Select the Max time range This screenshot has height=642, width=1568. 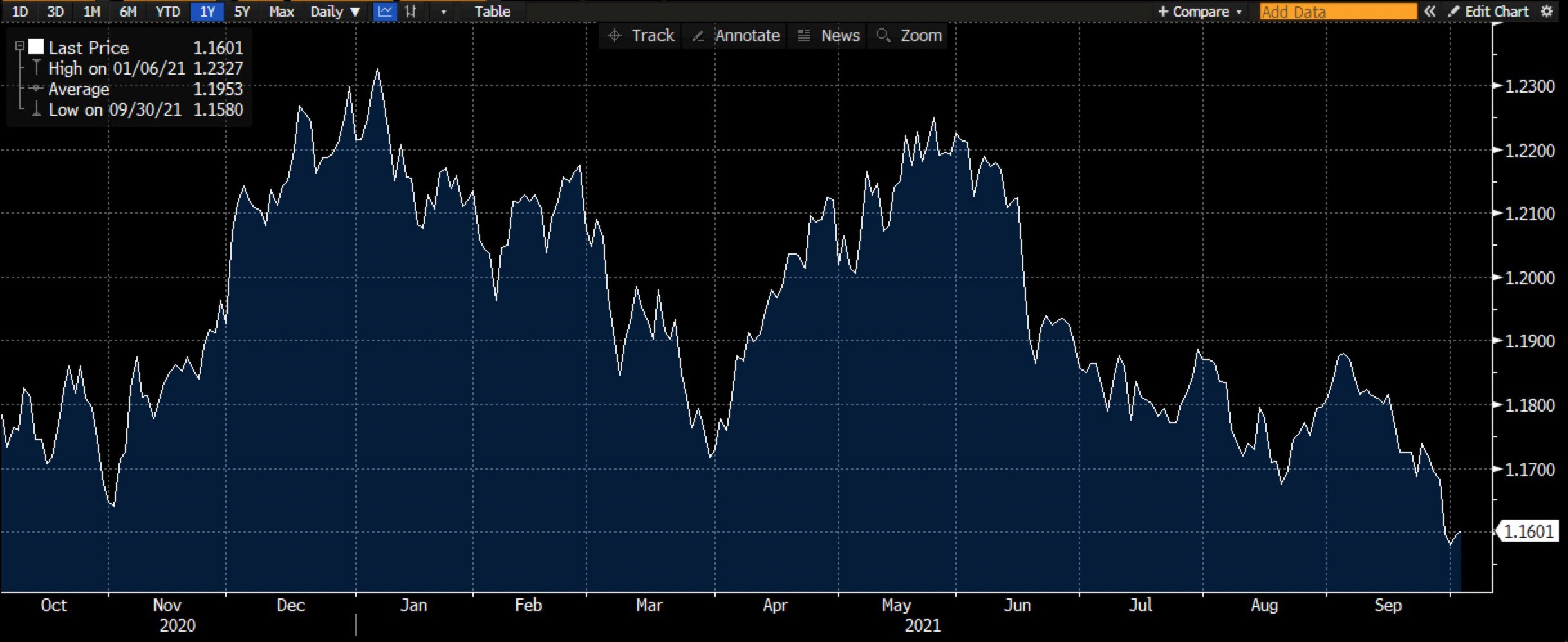pyautogui.click(x=281, y=11)
